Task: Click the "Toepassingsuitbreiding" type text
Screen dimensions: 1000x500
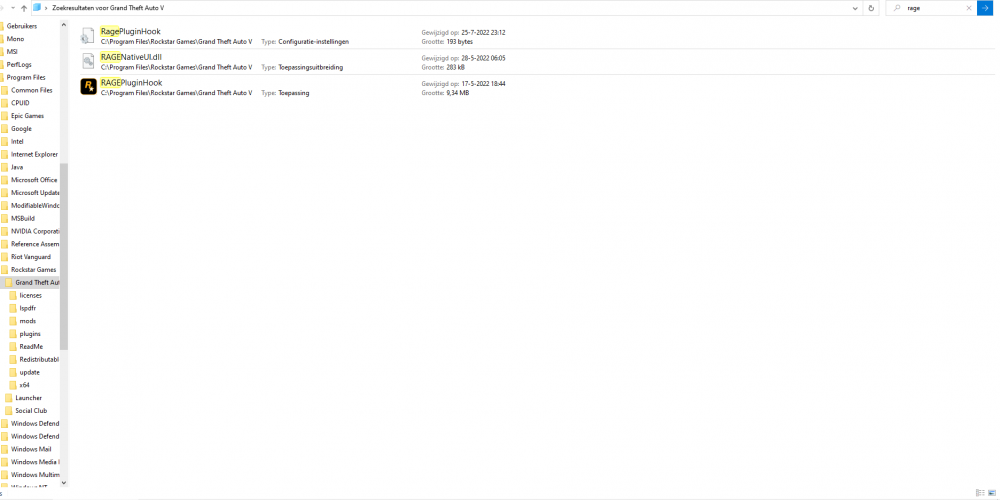Action: pos(311,67)
